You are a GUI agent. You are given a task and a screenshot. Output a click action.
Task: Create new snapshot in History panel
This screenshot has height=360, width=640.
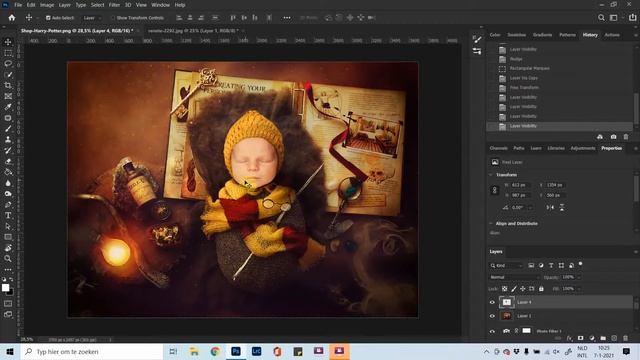pos(613,137)
